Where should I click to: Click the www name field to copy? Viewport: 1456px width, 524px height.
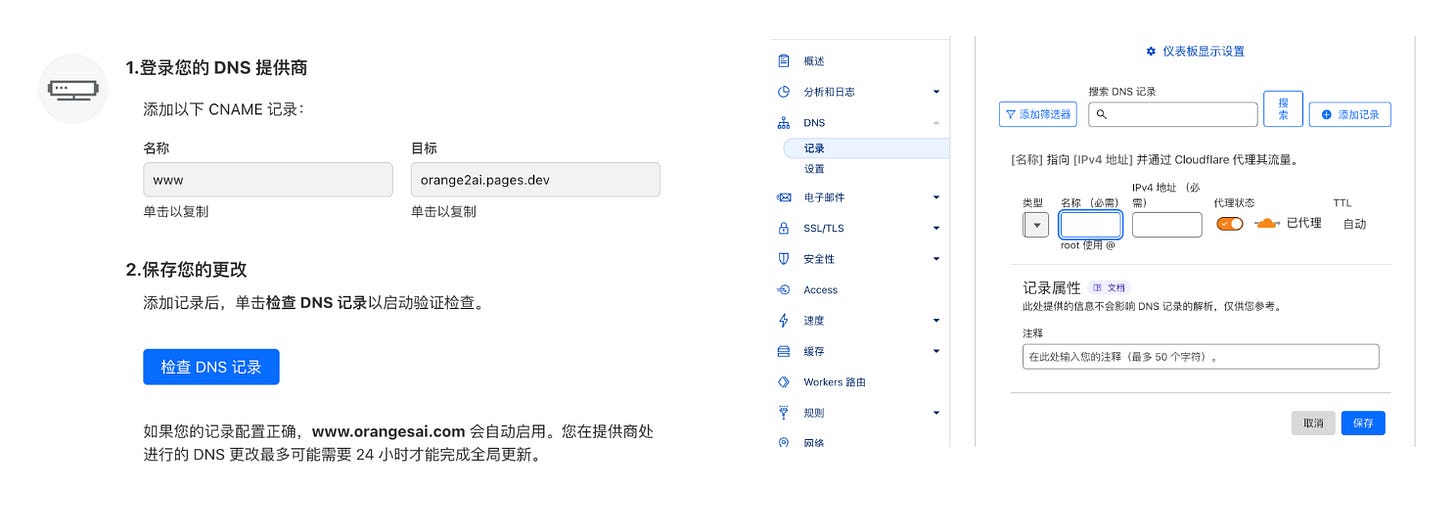[x=268, y=180]
